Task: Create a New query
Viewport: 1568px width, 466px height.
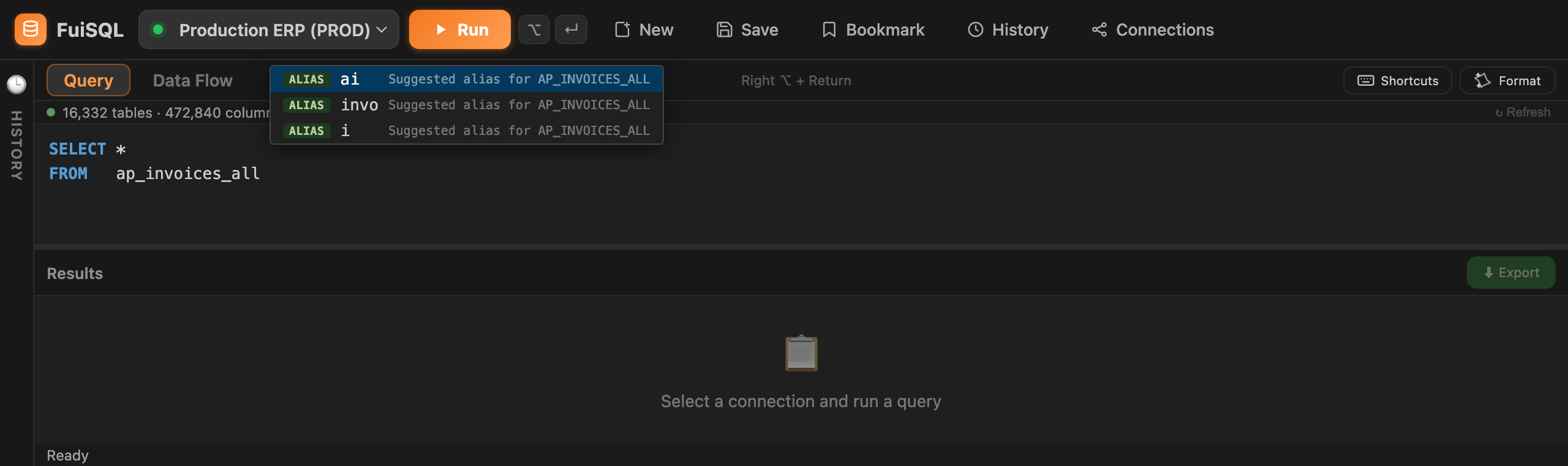Action: (644, 29)
